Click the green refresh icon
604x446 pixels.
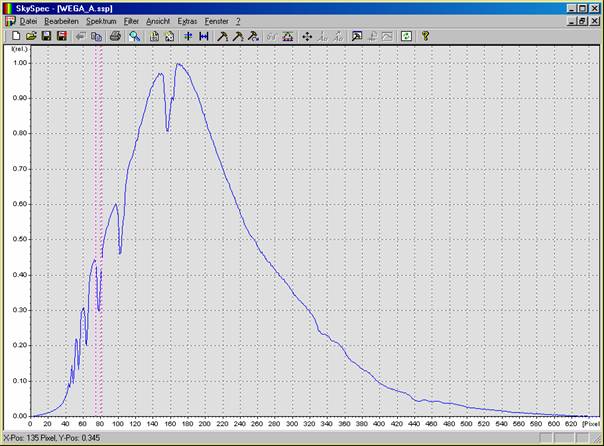click(405, 36)
